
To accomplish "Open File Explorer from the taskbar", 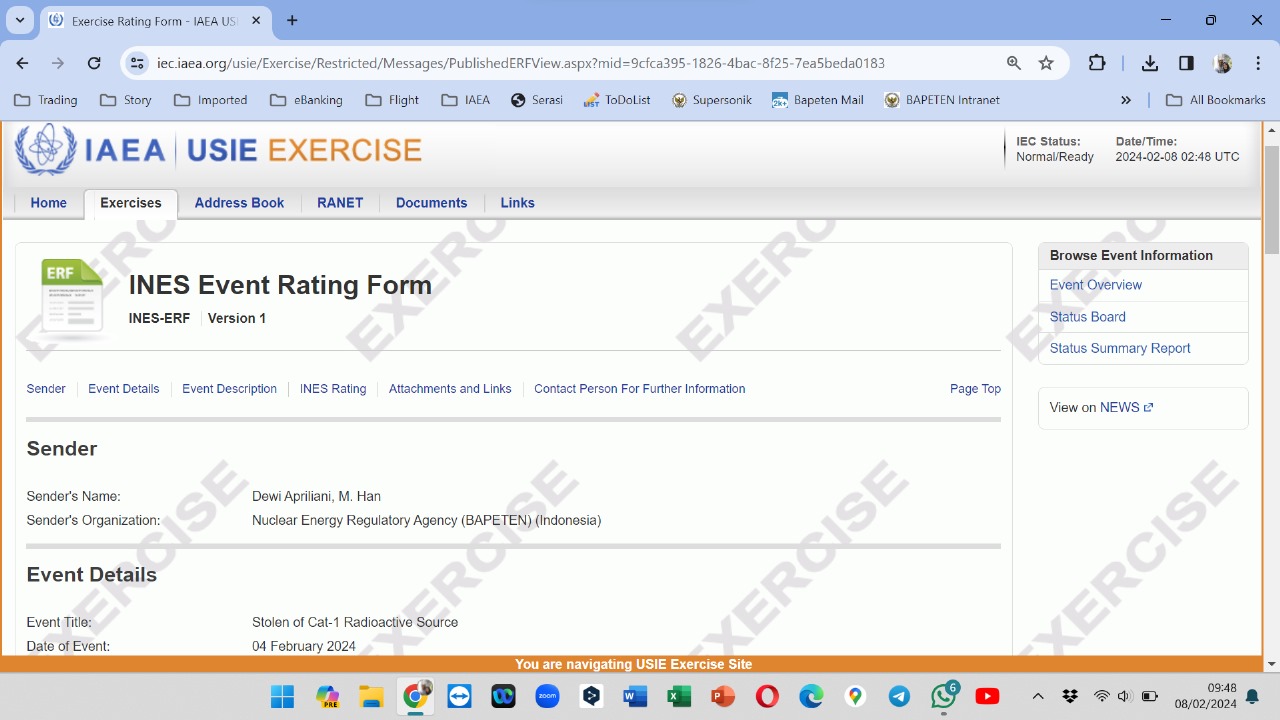I will point(371,696).
